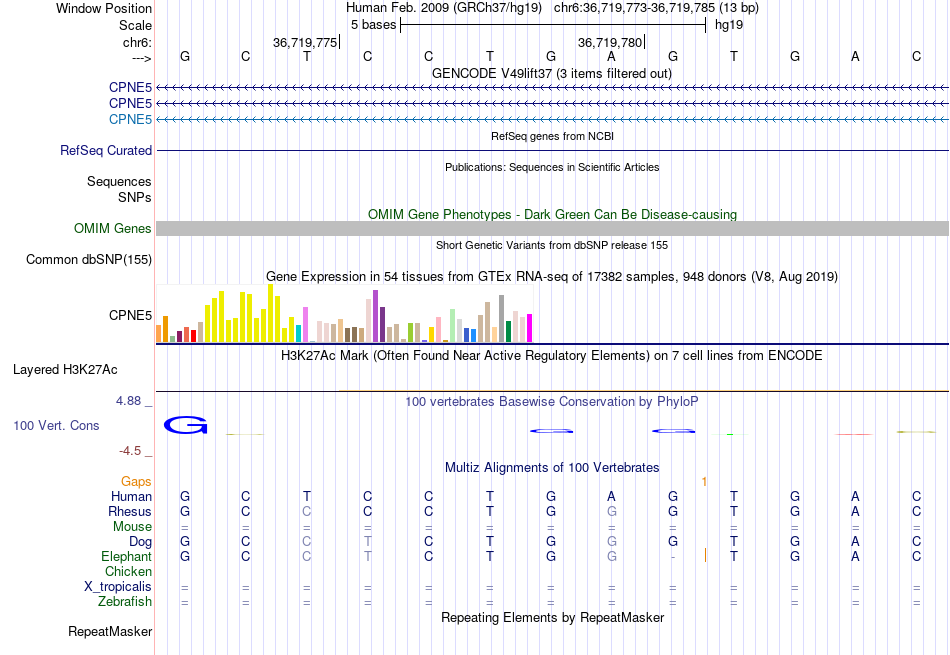Click the orange insertion bar in Elephant row
Screen dimensions: 950x655
point(705,555)
